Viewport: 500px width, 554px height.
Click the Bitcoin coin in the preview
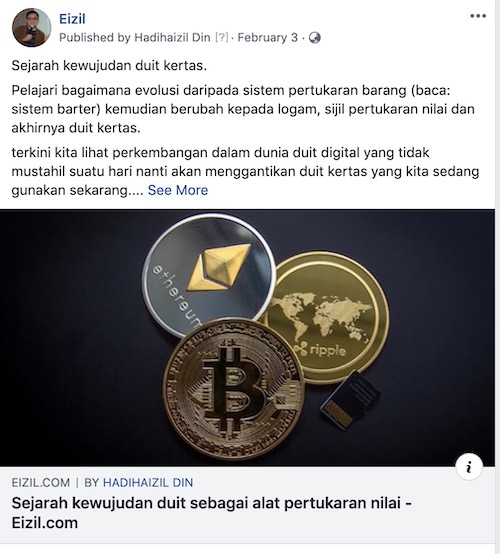234,389
